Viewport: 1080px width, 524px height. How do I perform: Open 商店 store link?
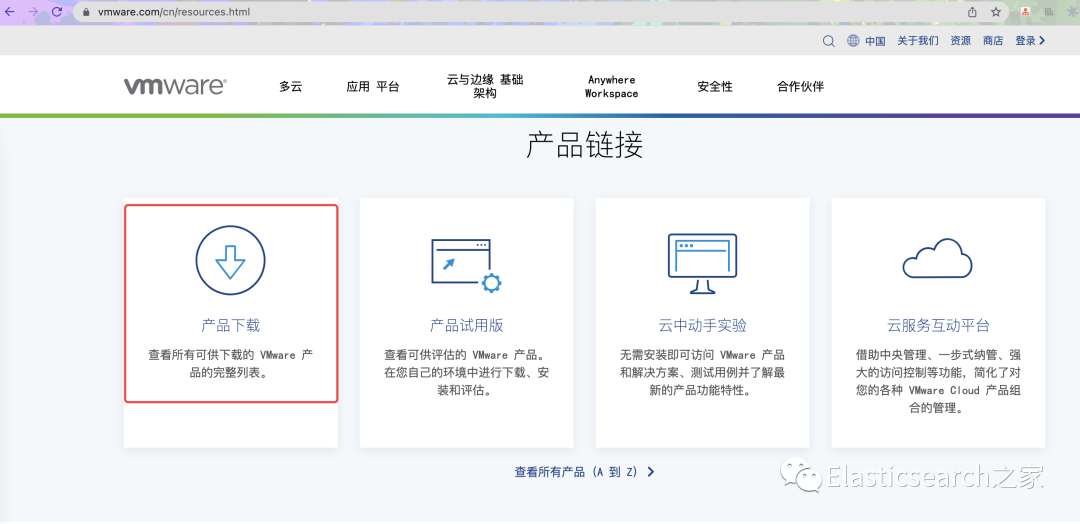point(993,41)
